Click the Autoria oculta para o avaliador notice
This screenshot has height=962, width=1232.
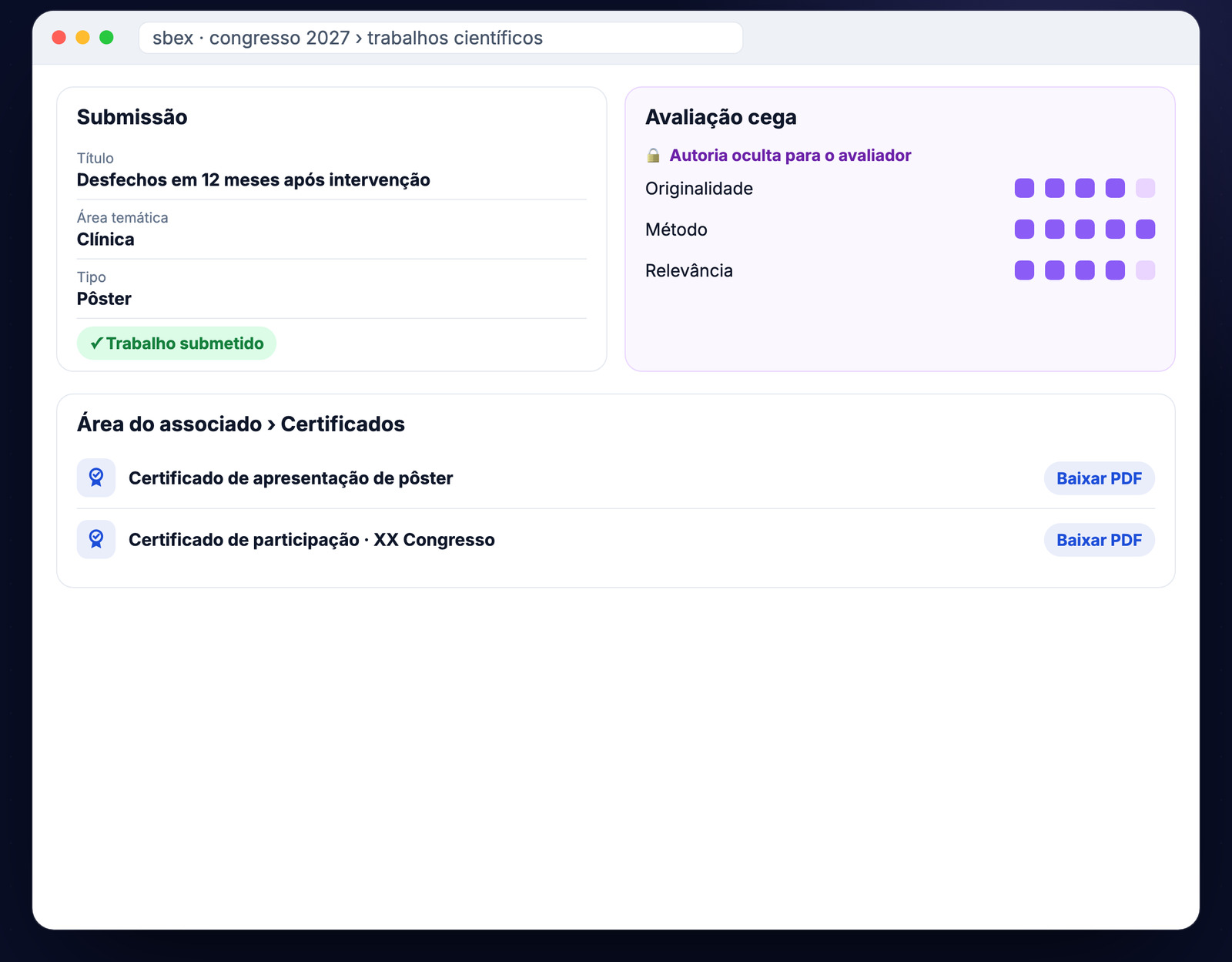790,156
